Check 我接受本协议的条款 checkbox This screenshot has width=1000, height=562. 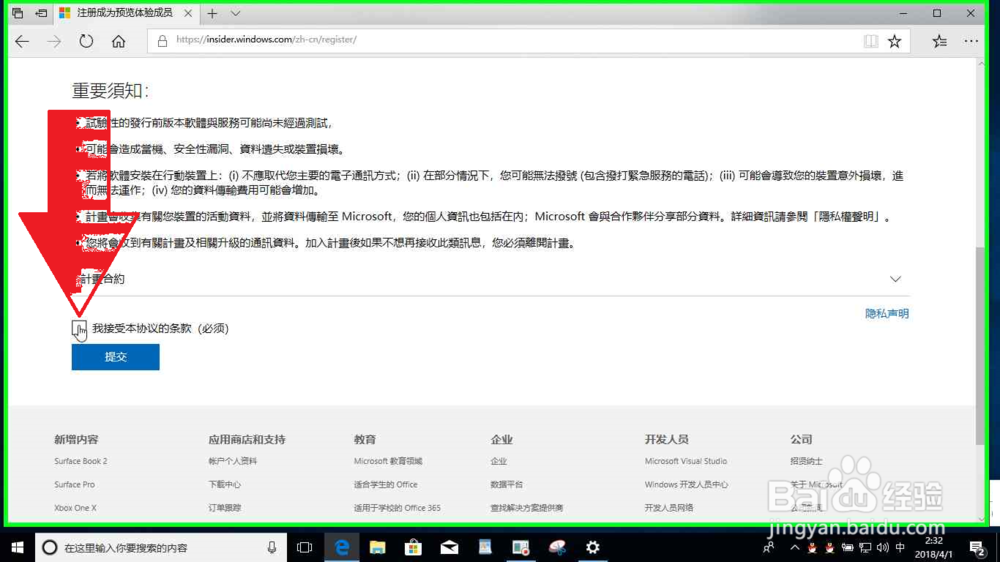pyautogui.click(x=78, y=329)
